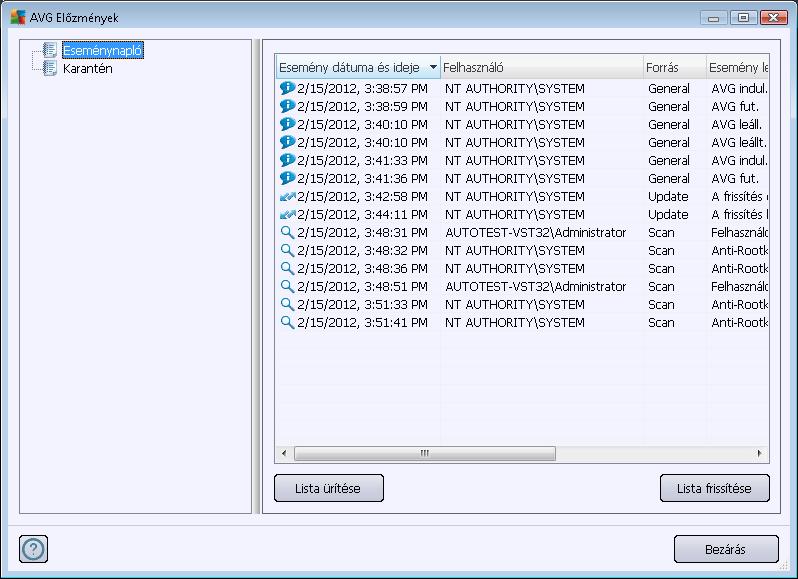Sort by the Forrás column header
798x579 pixels.
pos(675,67)
